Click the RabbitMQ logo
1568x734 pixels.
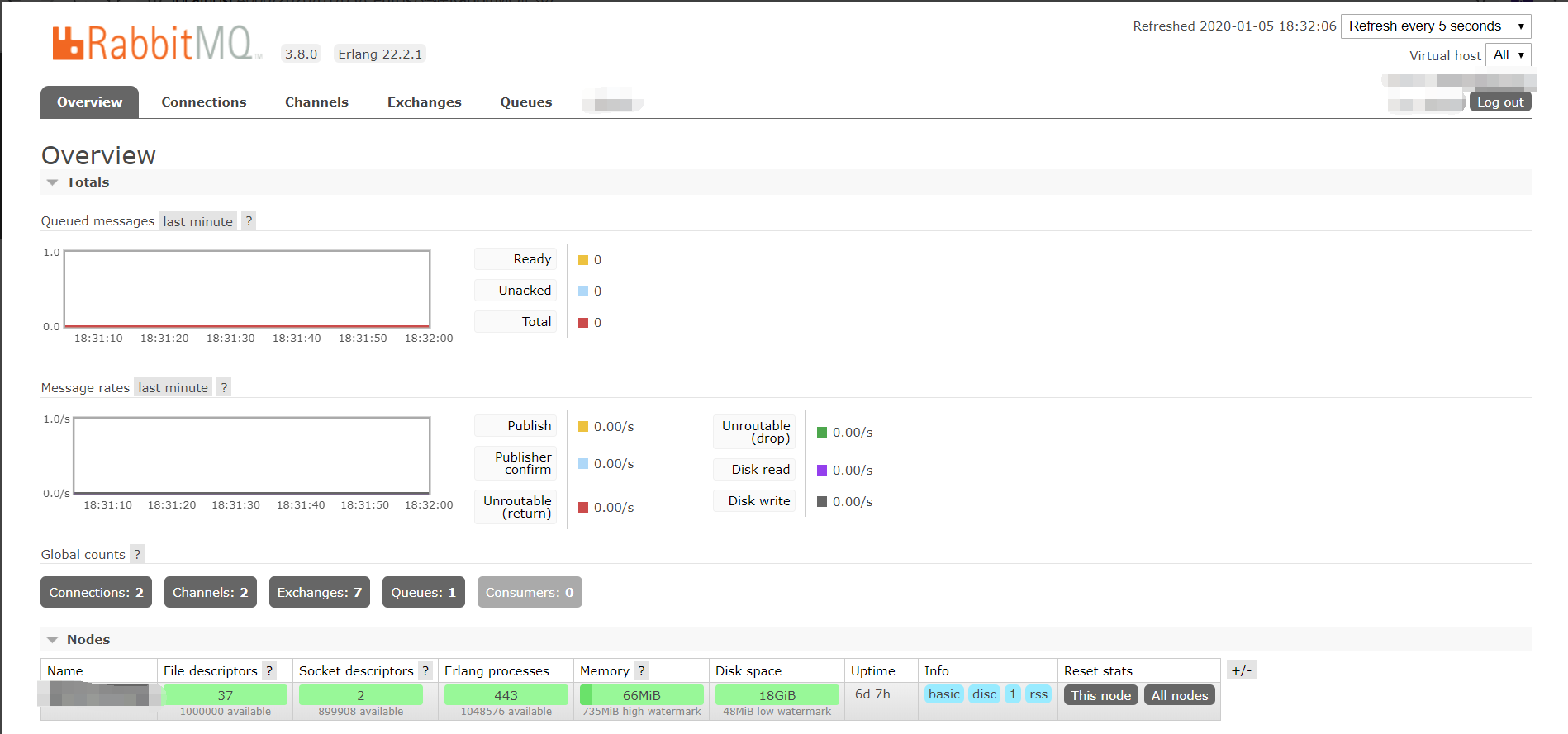[x=156, y=44]
